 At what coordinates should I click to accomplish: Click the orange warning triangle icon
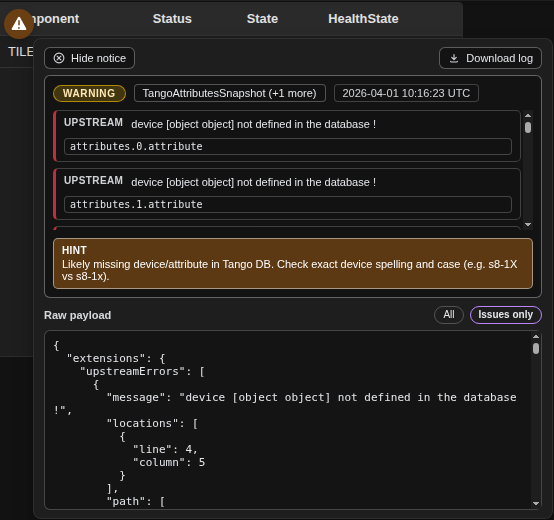coord(19,24)
